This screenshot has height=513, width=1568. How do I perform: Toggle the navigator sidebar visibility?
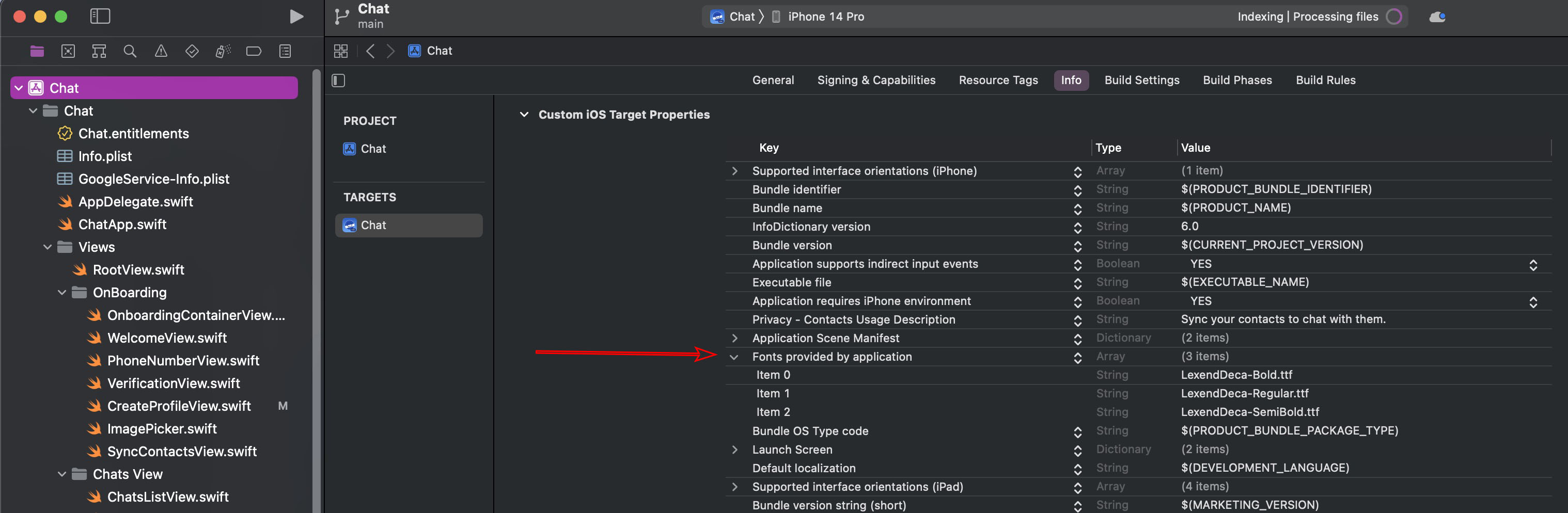(100, 17)
